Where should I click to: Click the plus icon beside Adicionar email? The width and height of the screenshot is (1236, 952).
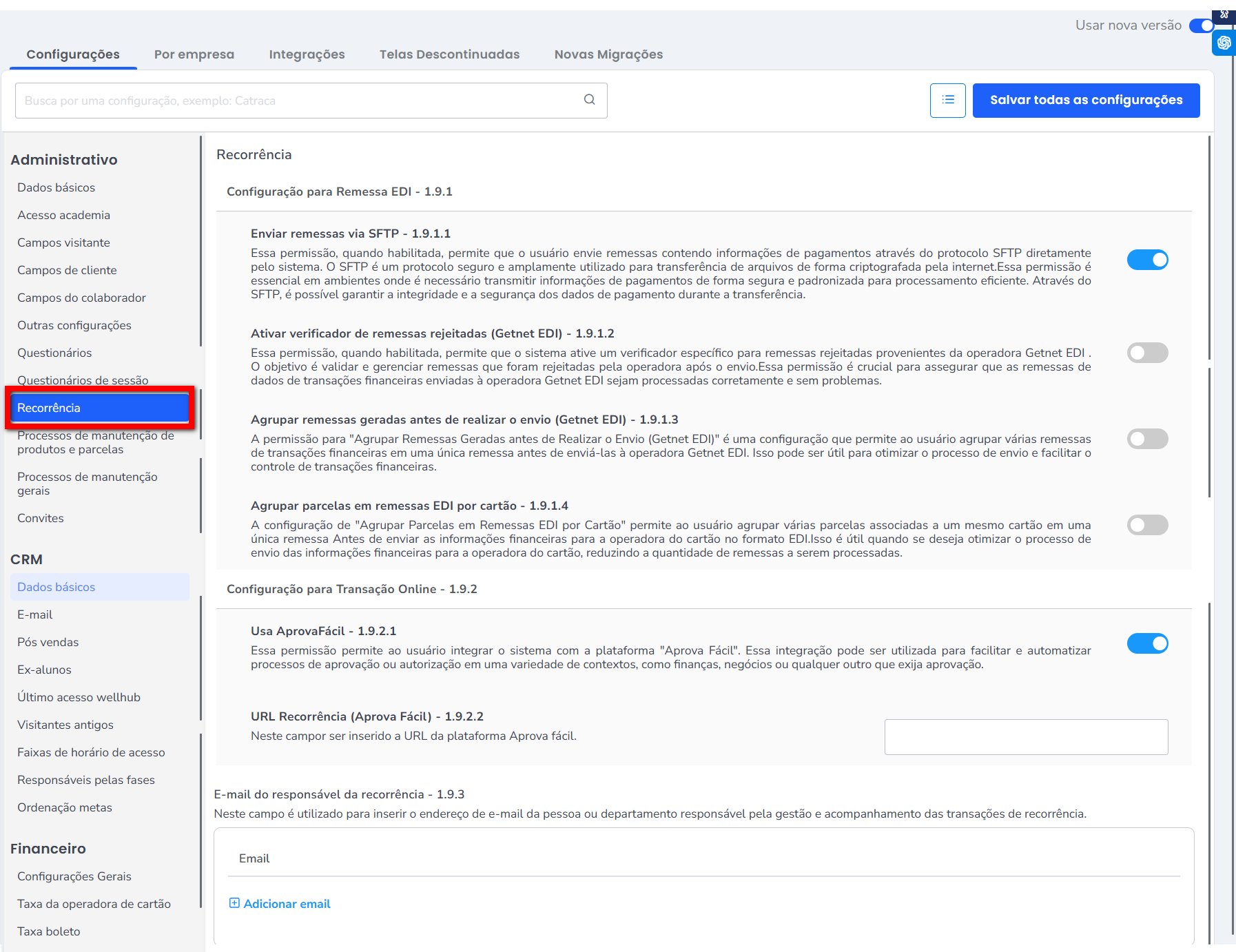coord(234,903)
